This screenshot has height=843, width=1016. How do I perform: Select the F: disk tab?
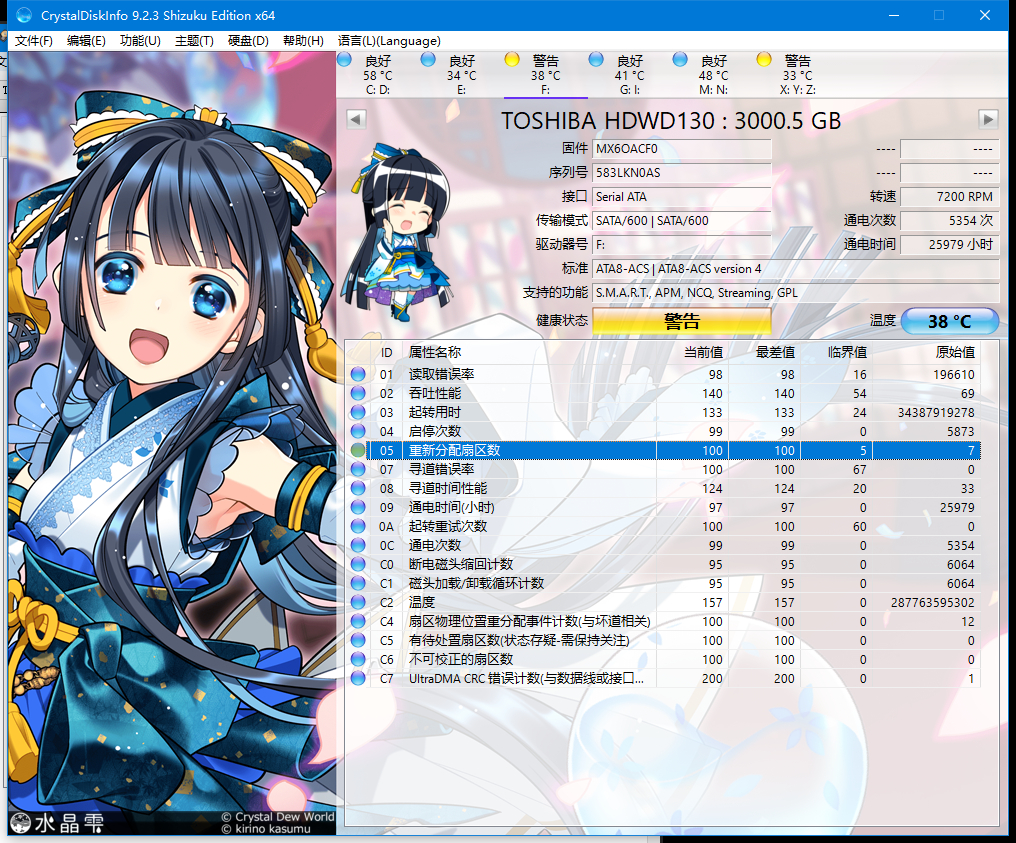point(546,75)
